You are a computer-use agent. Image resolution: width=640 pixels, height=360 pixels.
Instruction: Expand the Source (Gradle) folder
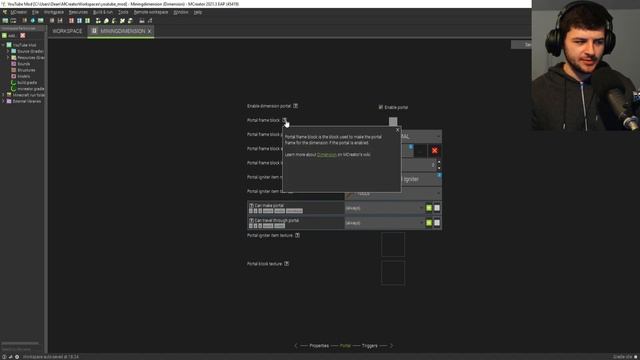tap(8, 51)
